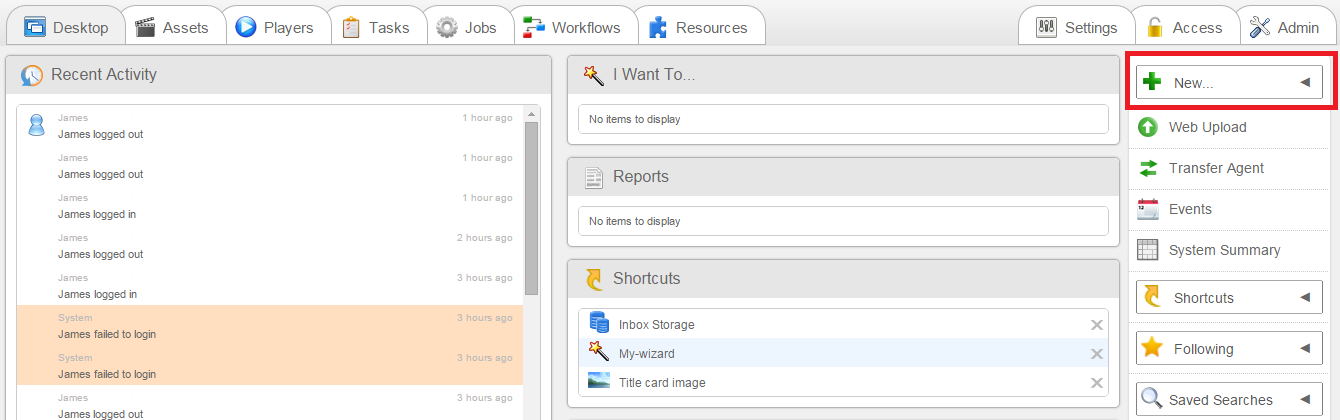
Task: Expand the New... dropdown menu
Action: [1304, 83]
